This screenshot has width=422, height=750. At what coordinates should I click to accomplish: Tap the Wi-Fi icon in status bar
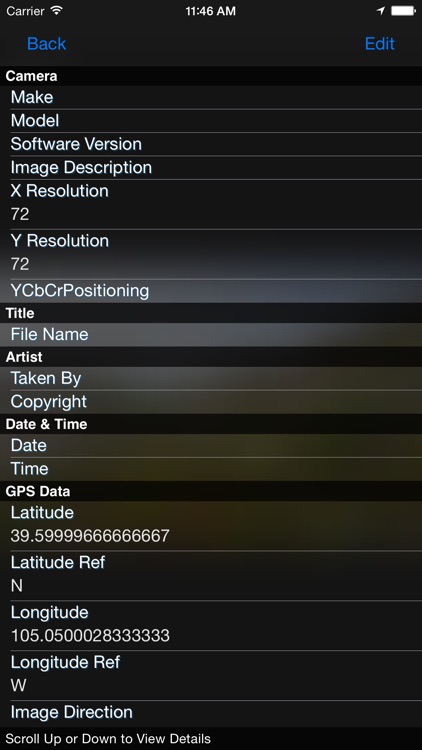(56, 11)
